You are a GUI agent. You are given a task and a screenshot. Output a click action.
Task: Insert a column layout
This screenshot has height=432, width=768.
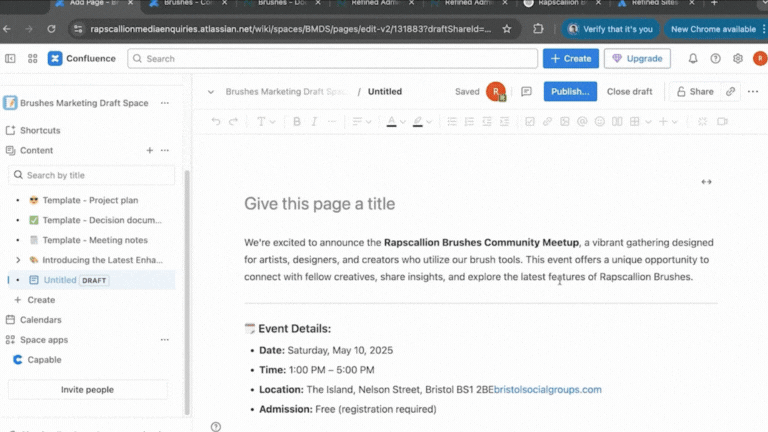pyautogui.click(x=617, y=121)
